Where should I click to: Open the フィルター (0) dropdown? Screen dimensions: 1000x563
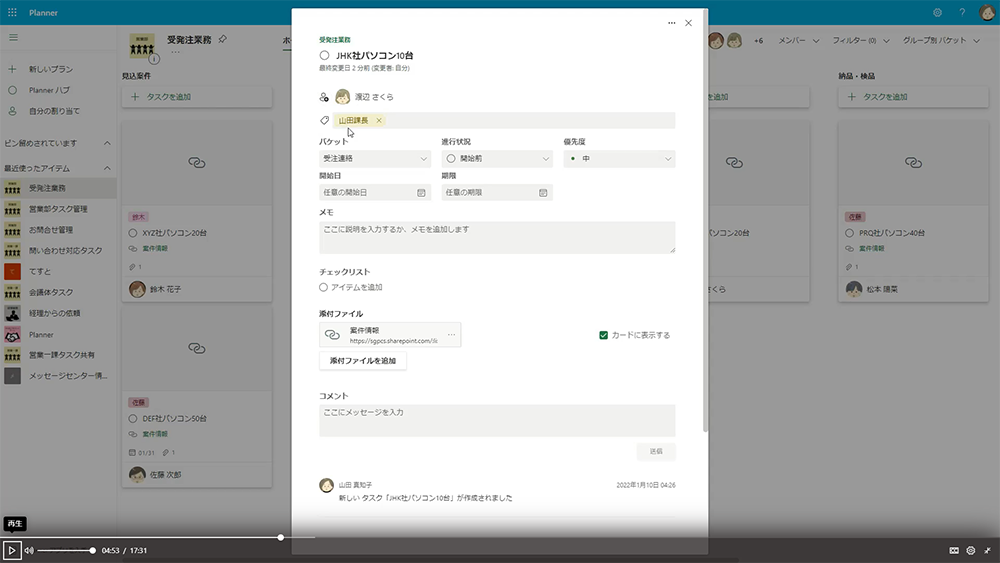(860, 40)
